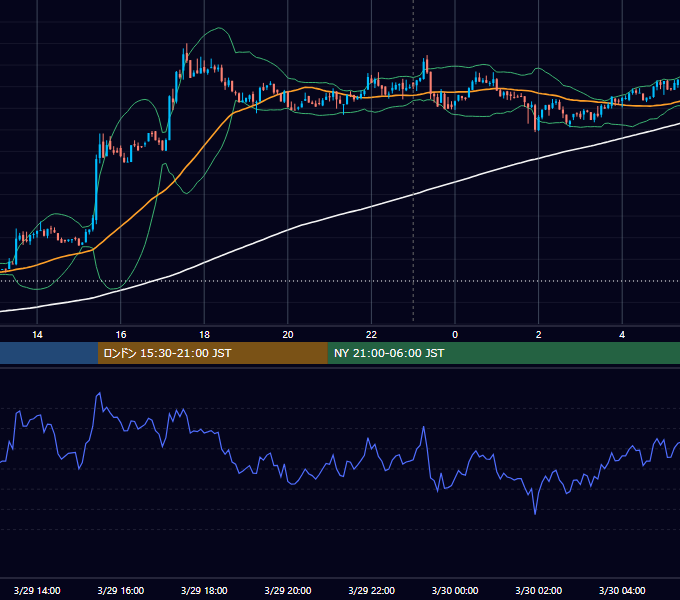Select the NY 21:00-06:00 JST session bar
This screenshot has width=680, height=600.
tap(503, 353)
